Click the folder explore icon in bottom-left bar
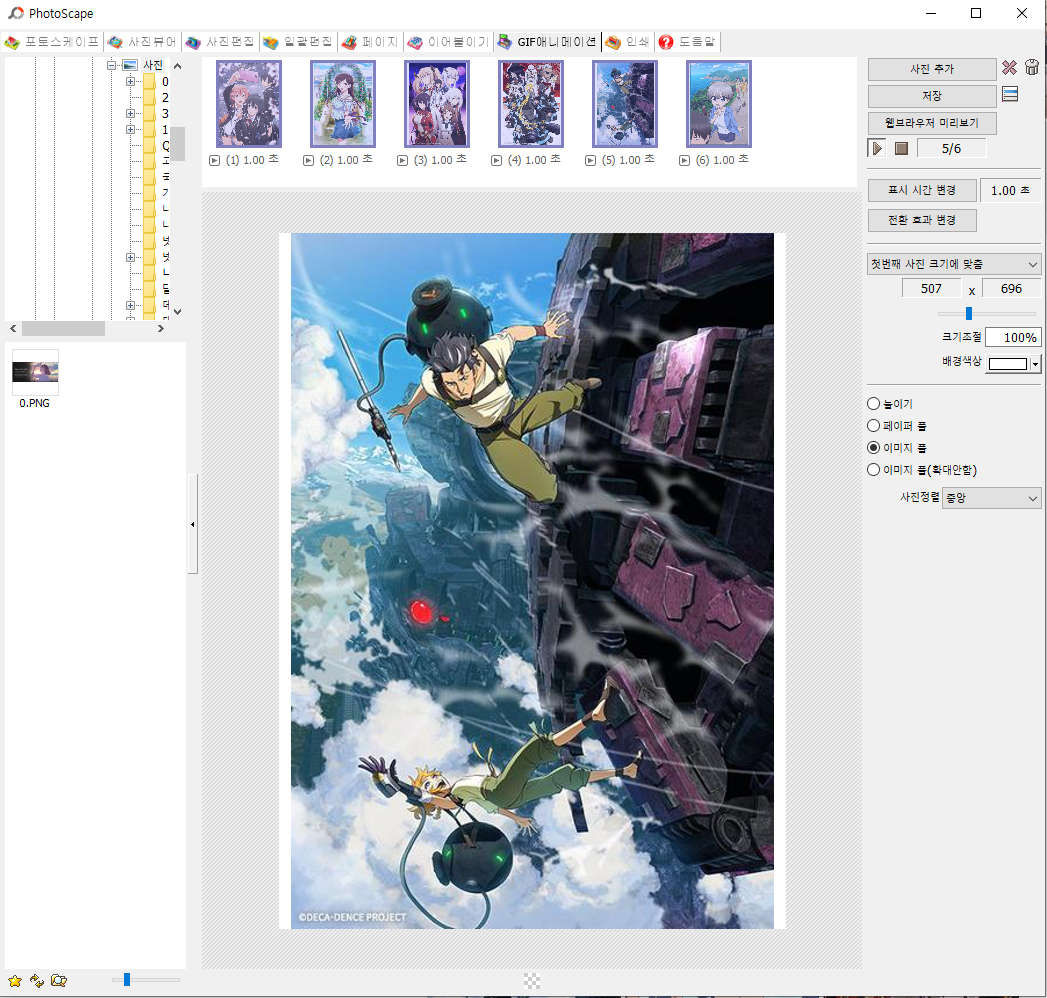 (59, 981)
